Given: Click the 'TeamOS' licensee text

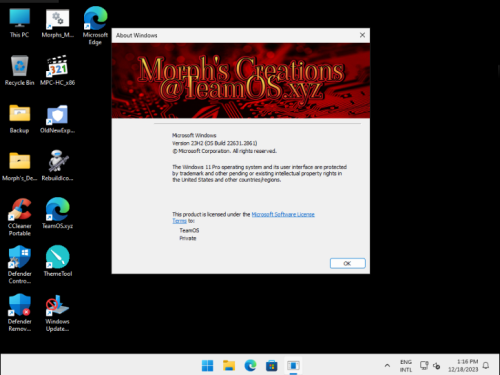Looking at the screenshot, I should (189, 230).
